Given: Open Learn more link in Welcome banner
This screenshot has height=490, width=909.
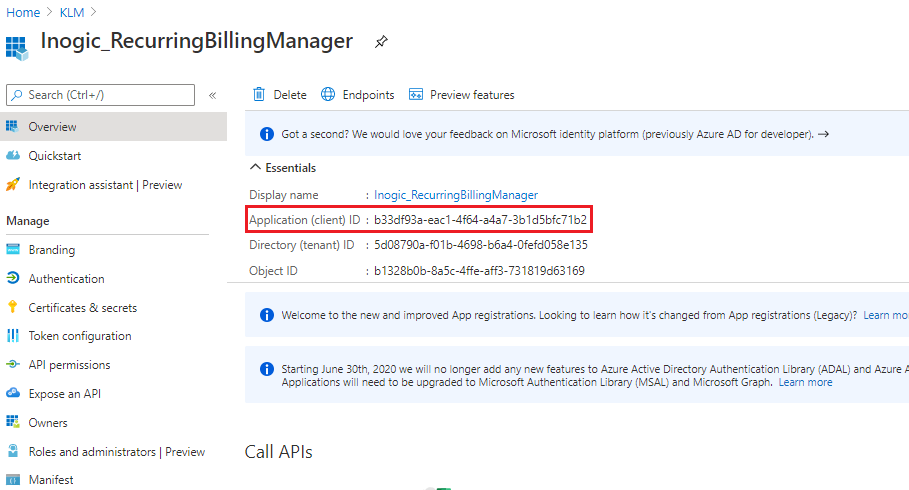Looking at the screenshot, I should (x=885, y=315).
